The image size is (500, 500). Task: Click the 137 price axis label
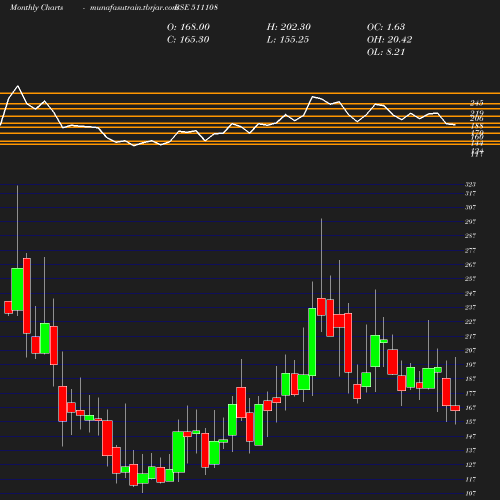470,450
